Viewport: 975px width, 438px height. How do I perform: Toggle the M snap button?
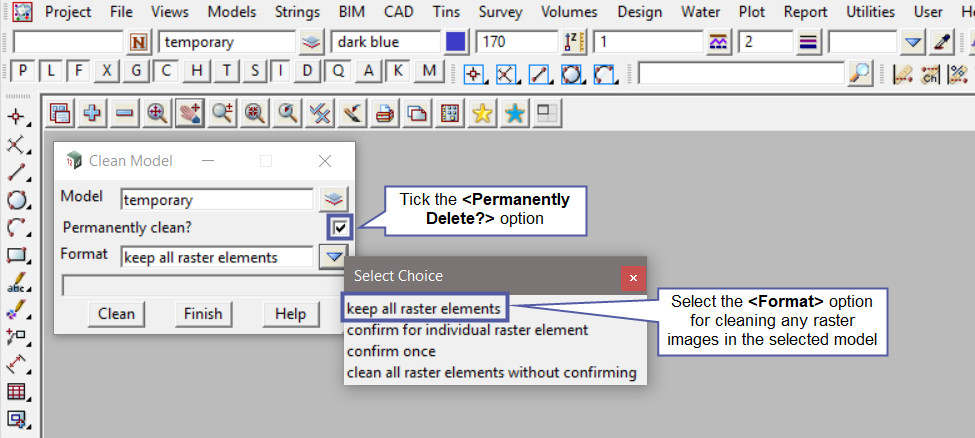pos(430,72)
